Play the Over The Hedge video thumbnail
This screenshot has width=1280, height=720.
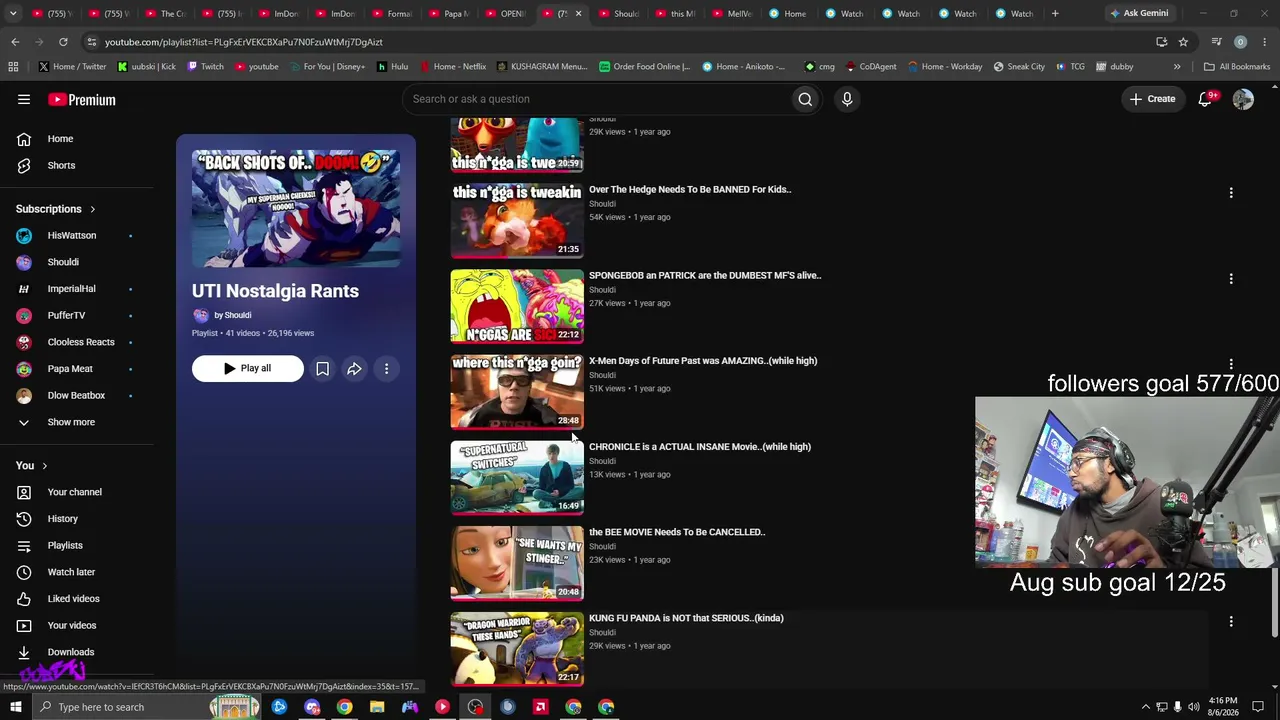pos(517,221)
